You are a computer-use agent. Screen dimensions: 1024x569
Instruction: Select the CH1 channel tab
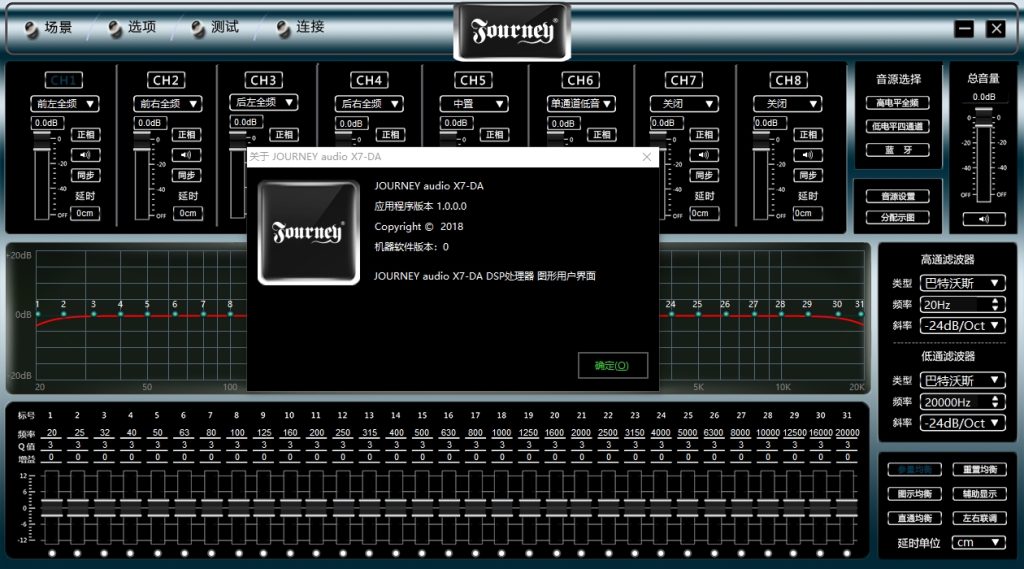click(64, 80)
